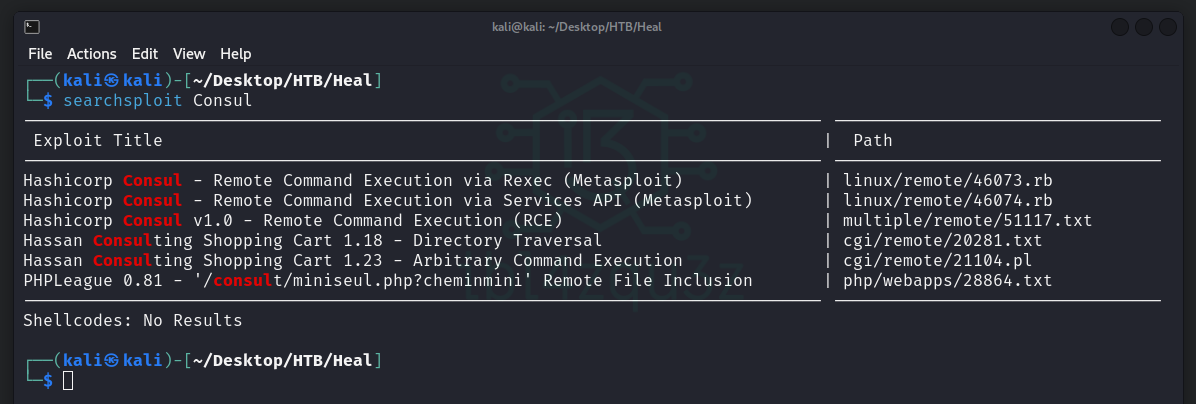This screenshot has width=1196, height=404.
Task: Click the linux/remote/46073.rb path
Action: (x=947, y=181)
